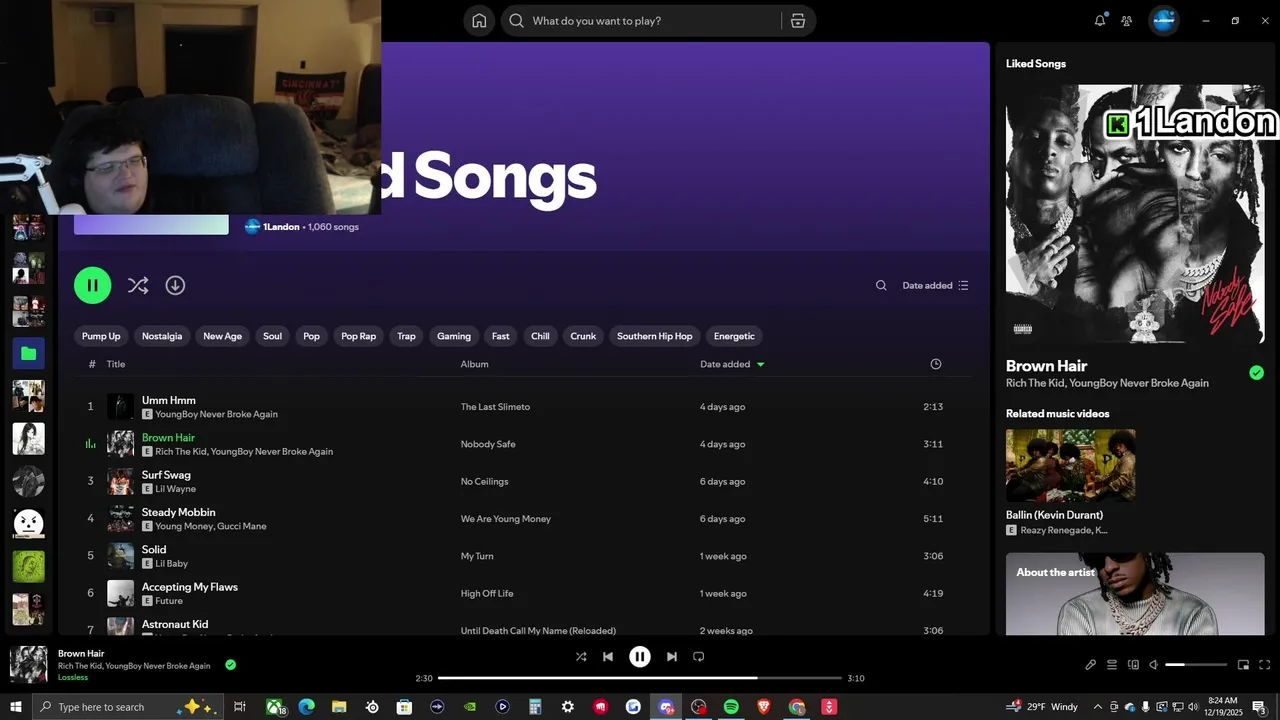Image resolution: width=1280 pixels, height=720 pixels.
Task: Open Spotify from the Windows taskbar
Action: [x=731, y=707]
